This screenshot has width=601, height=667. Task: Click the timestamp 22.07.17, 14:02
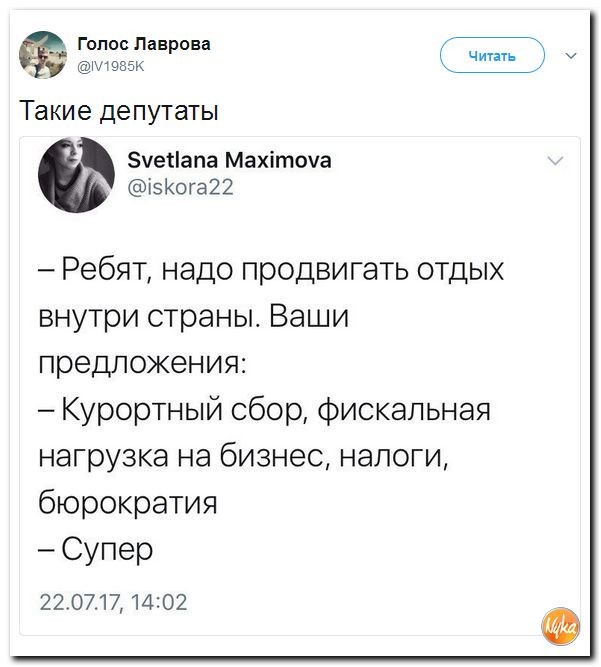click(x=112, y=601)
